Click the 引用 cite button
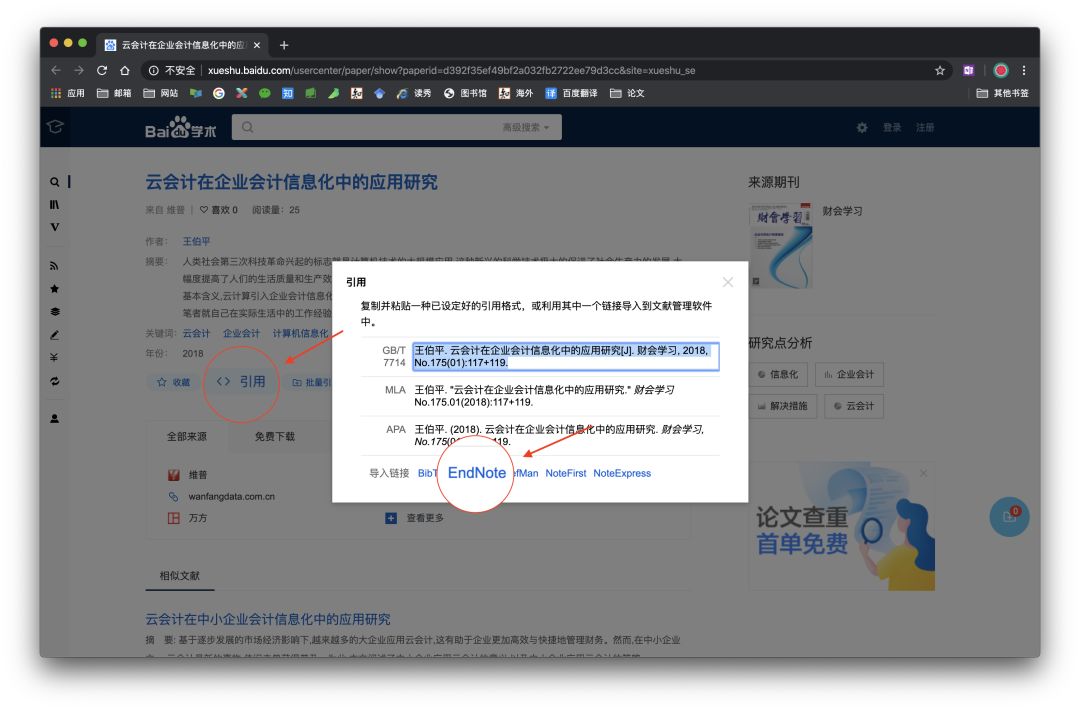 point(241,382)
